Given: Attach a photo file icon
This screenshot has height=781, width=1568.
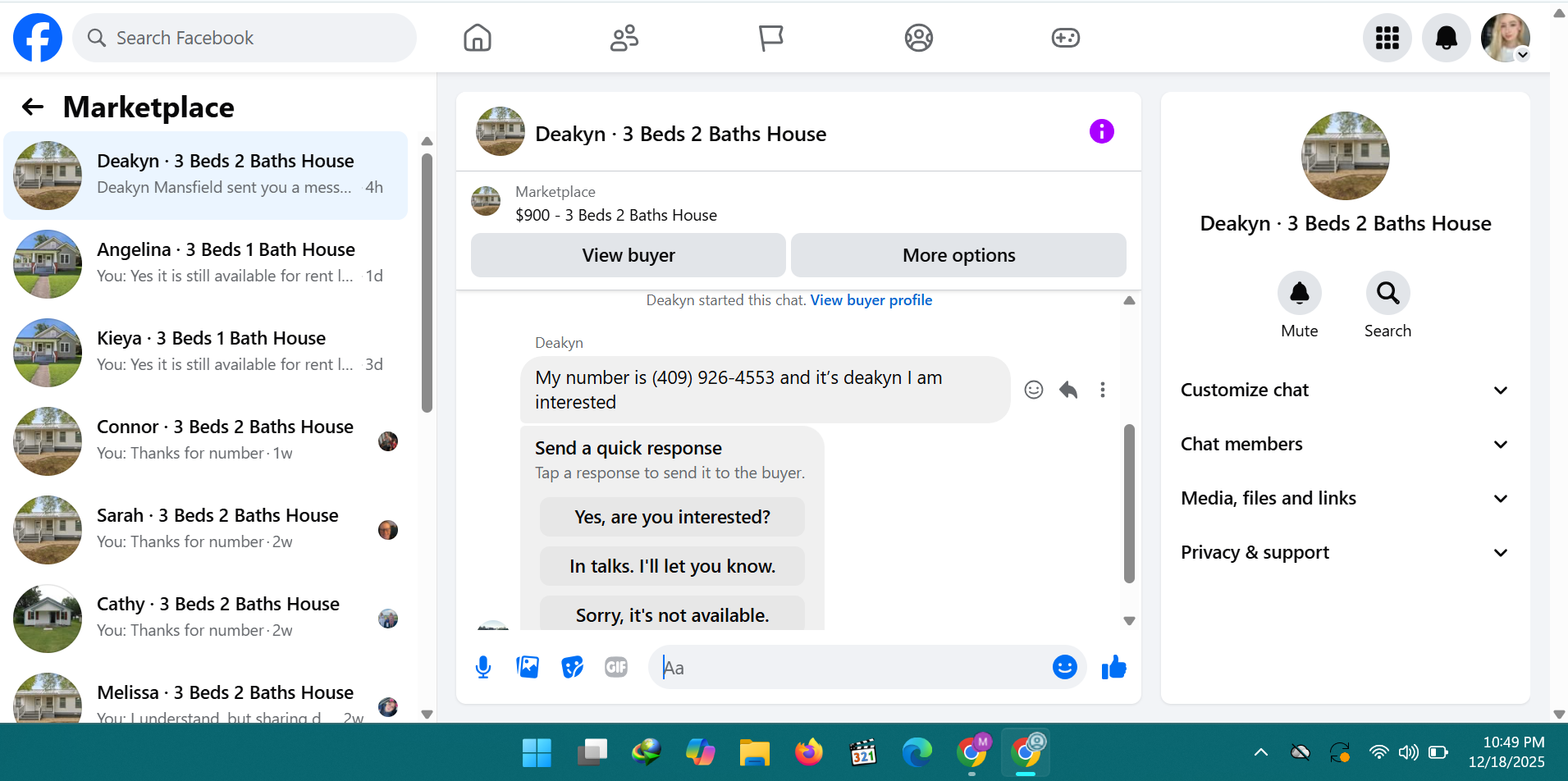Looking at the screenshot, I should click(528, 668).
